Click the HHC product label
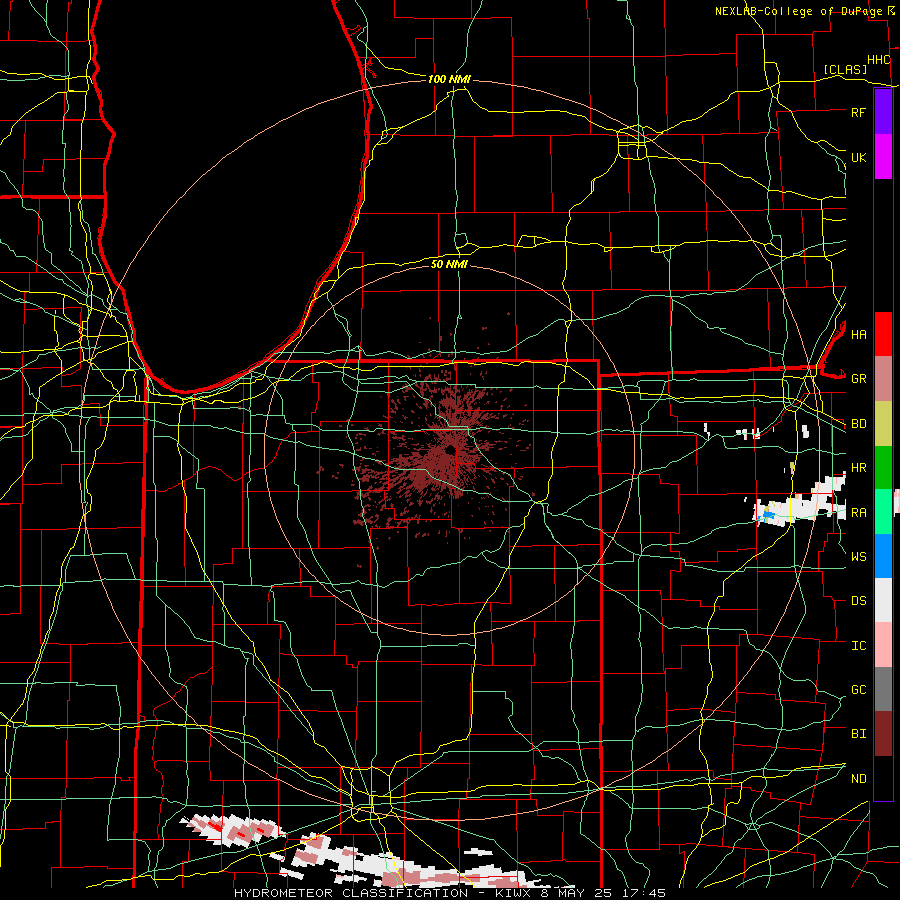This screenshot has width=900, height=900. click(x=878, y=60)
